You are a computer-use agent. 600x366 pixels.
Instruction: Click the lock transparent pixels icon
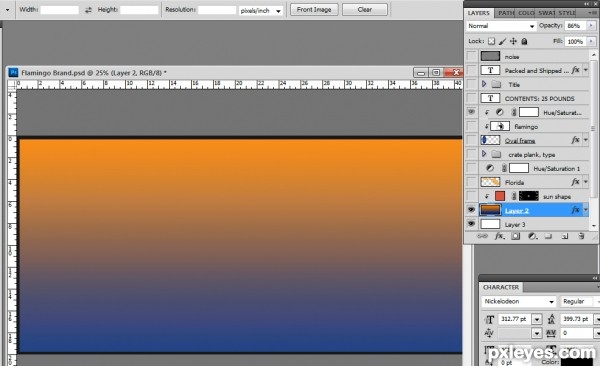[491, 41]
